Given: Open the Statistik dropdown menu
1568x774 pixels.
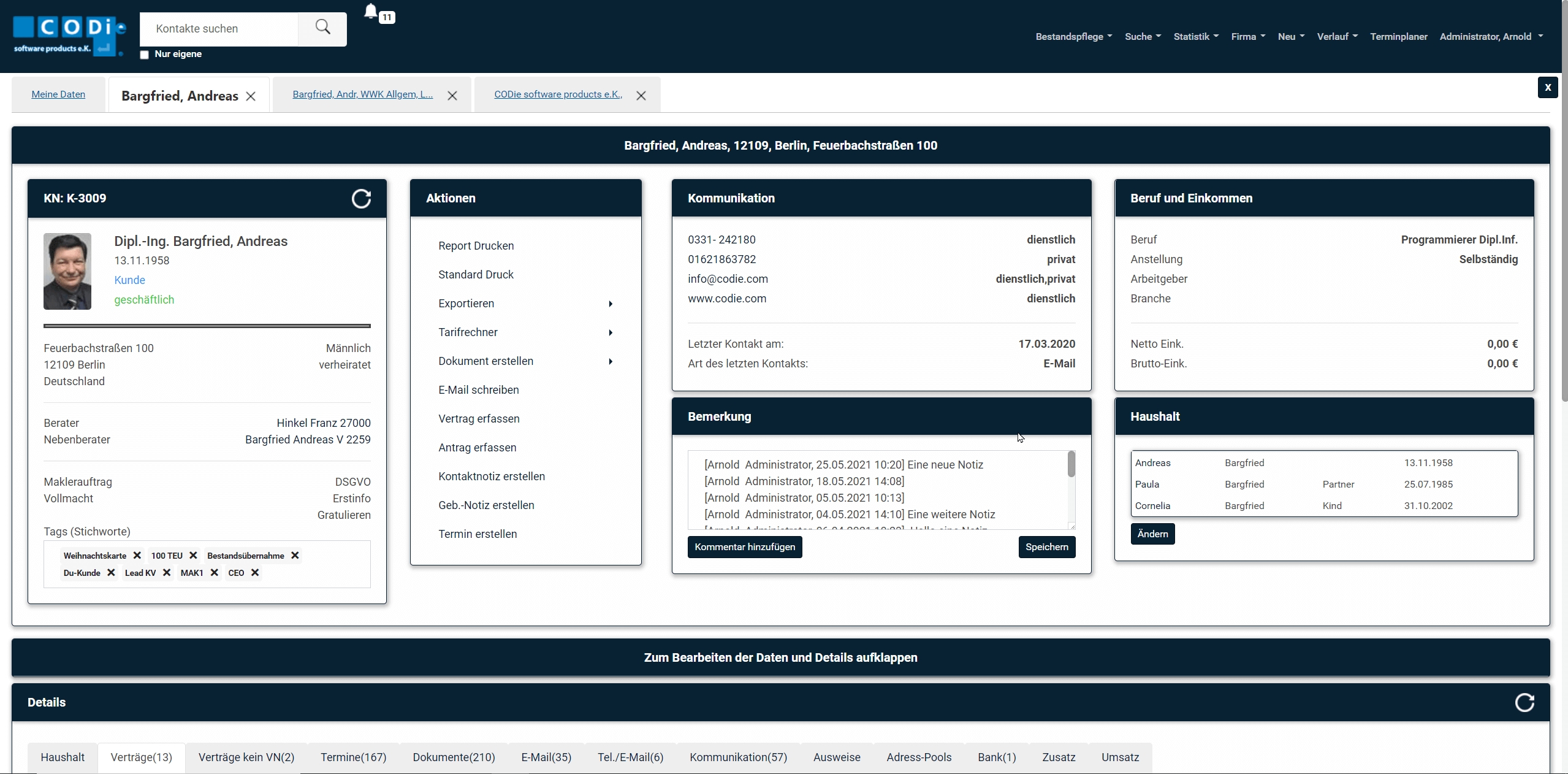Looking at the screenshot, I should tap(1195, 37).
